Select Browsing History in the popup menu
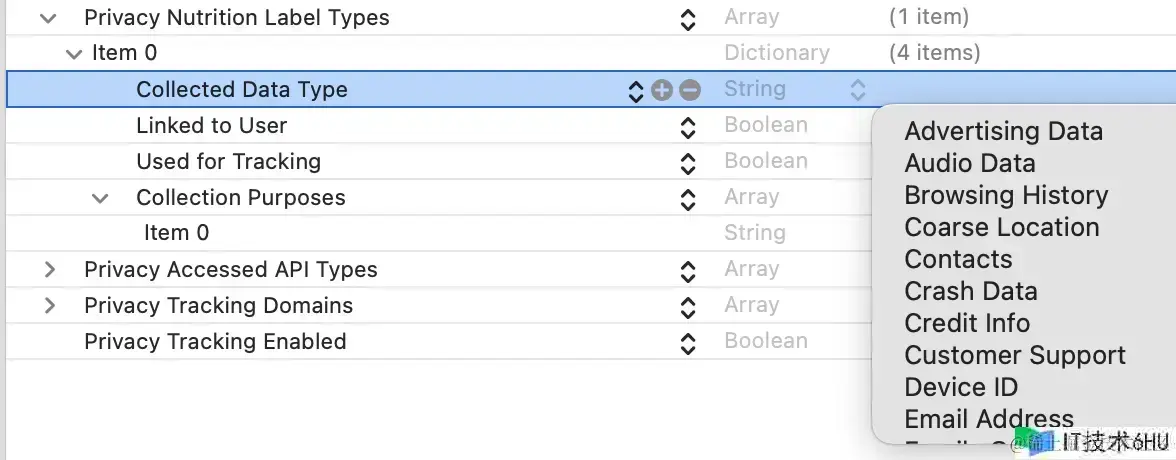Viewport: 1176px width, 460px height. click(1006, 195)
